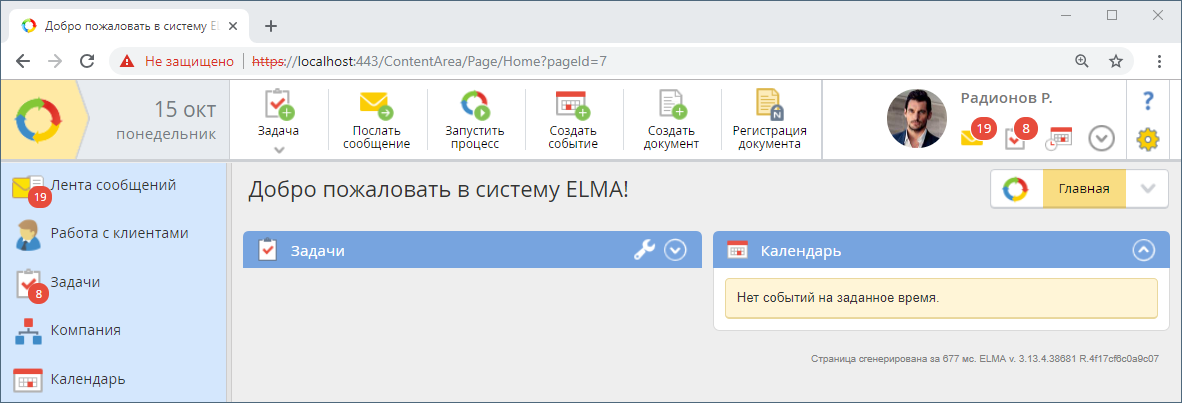Click the Главная page button
Viewport: 1182px width, 403px height.
click(x=1083, y=189)
